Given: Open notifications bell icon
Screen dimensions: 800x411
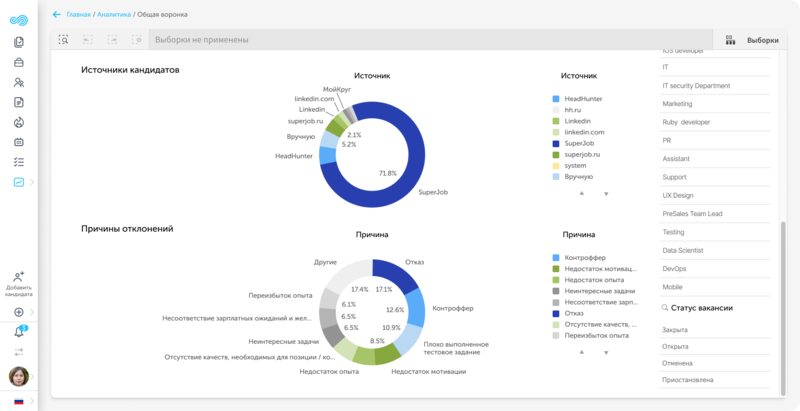Looking at the screenshot, I should tap(19, 332).
